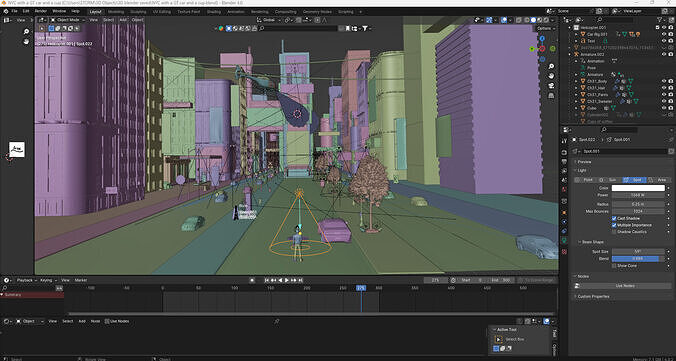Toggle Ch31_Pants viewport visibility eye
This screenshot has width=676, height=361.
pyautogui.click(x=664, y=94)
